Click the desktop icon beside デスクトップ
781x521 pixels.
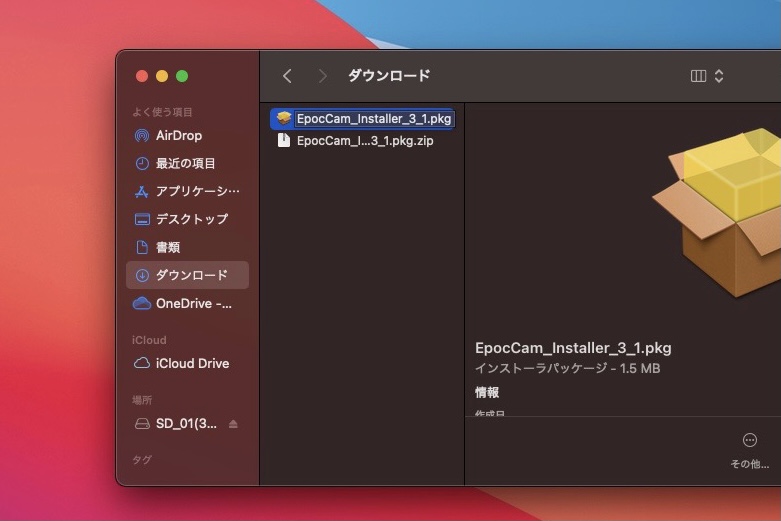pyautogui.click(x=142, y=219)
